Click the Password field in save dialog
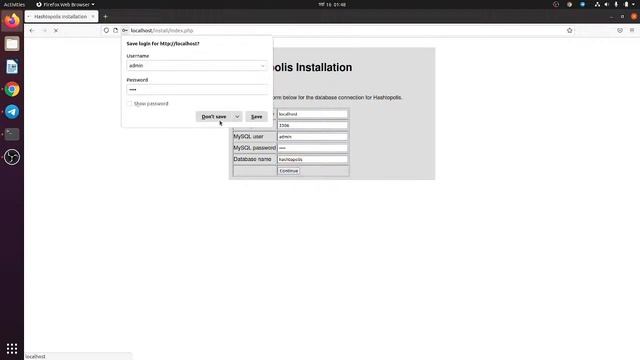Image resolution: width=640 pixels, height=360 pixels. 197,90
